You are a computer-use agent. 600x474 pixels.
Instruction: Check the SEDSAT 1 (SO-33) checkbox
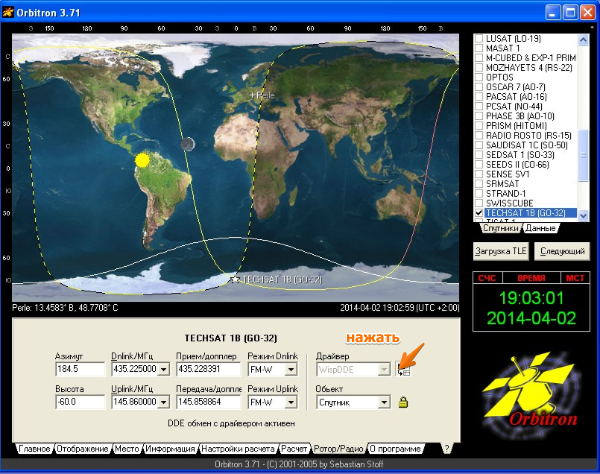479,155
